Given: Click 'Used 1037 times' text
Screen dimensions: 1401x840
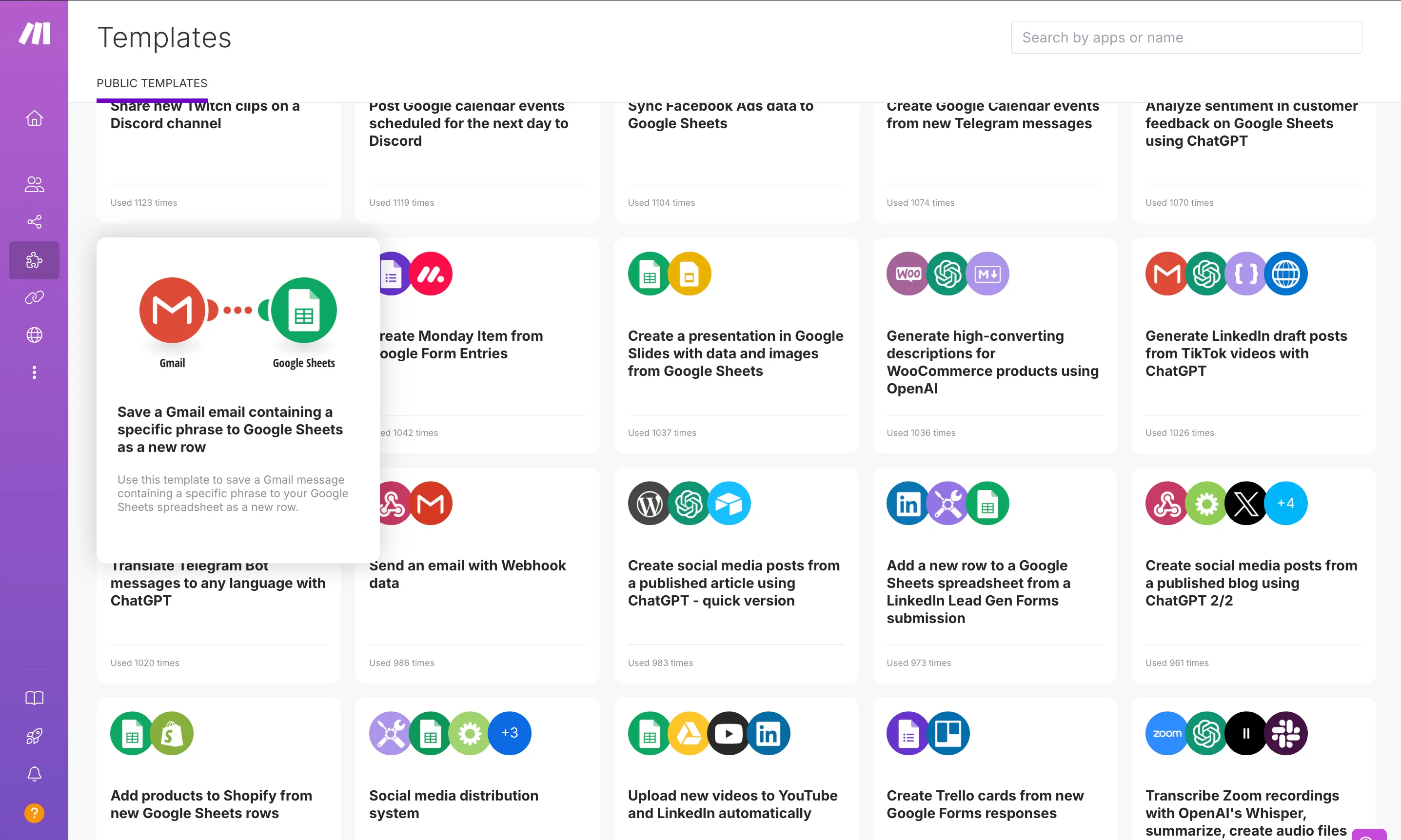Looking at the screenshot, I should point(662,432).
